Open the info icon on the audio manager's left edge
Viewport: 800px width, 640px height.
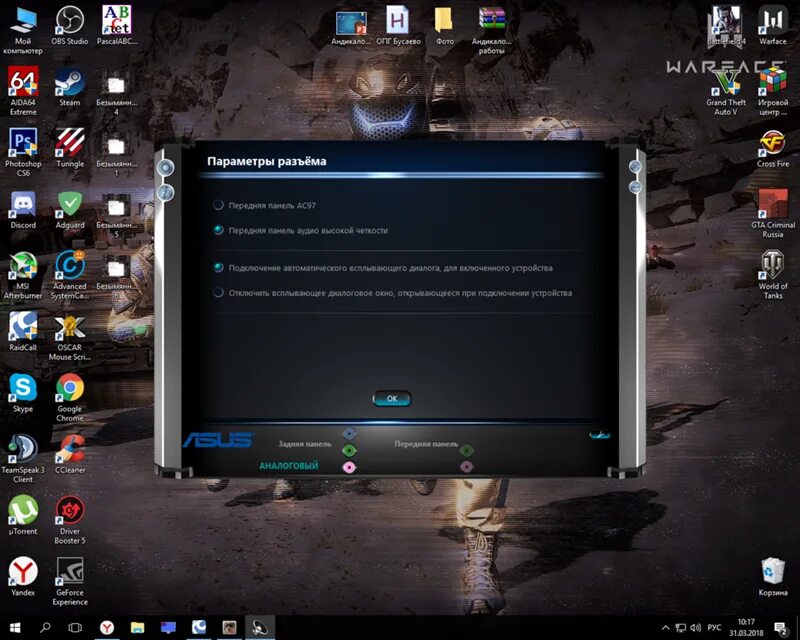[x=166, y=192]
